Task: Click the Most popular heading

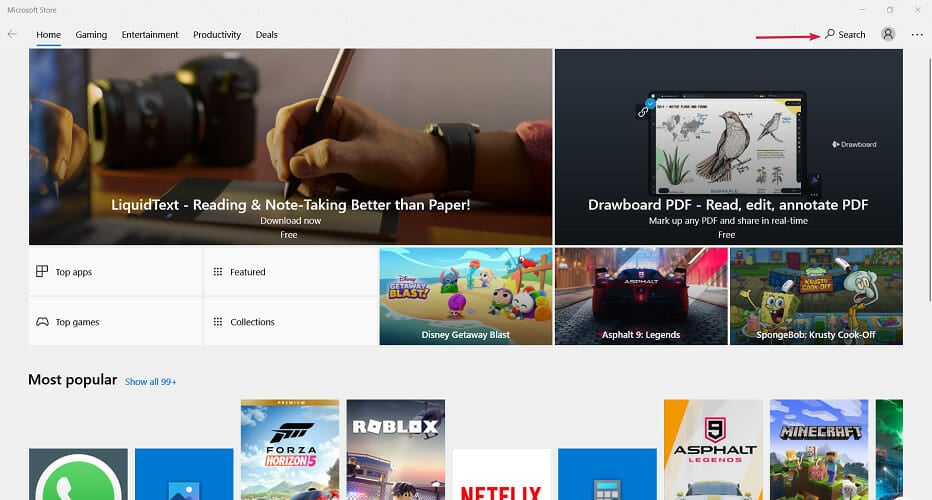Action: [x=73, y=379]
